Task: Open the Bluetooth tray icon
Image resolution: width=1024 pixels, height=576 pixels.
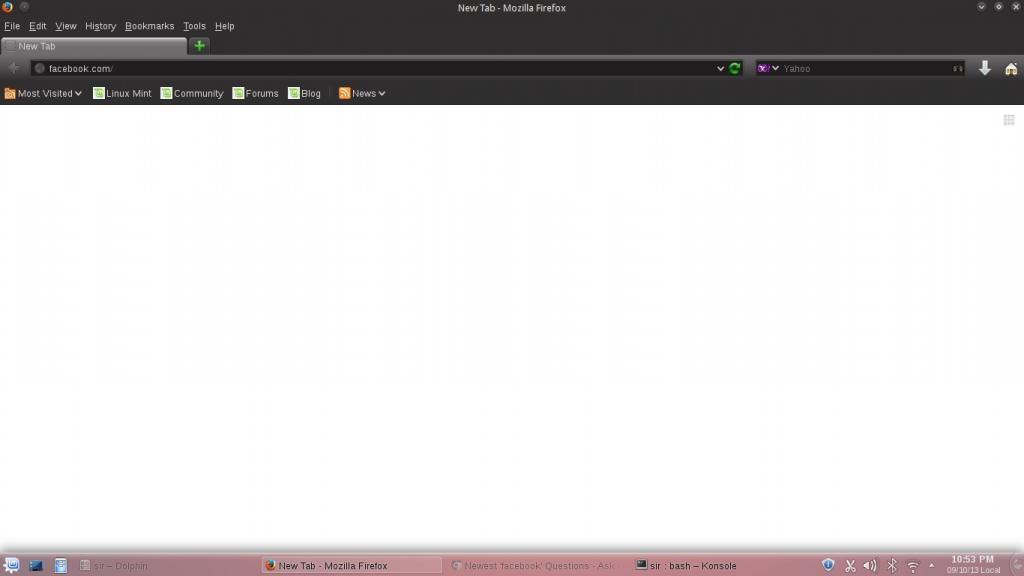Action: click(891, 566)
